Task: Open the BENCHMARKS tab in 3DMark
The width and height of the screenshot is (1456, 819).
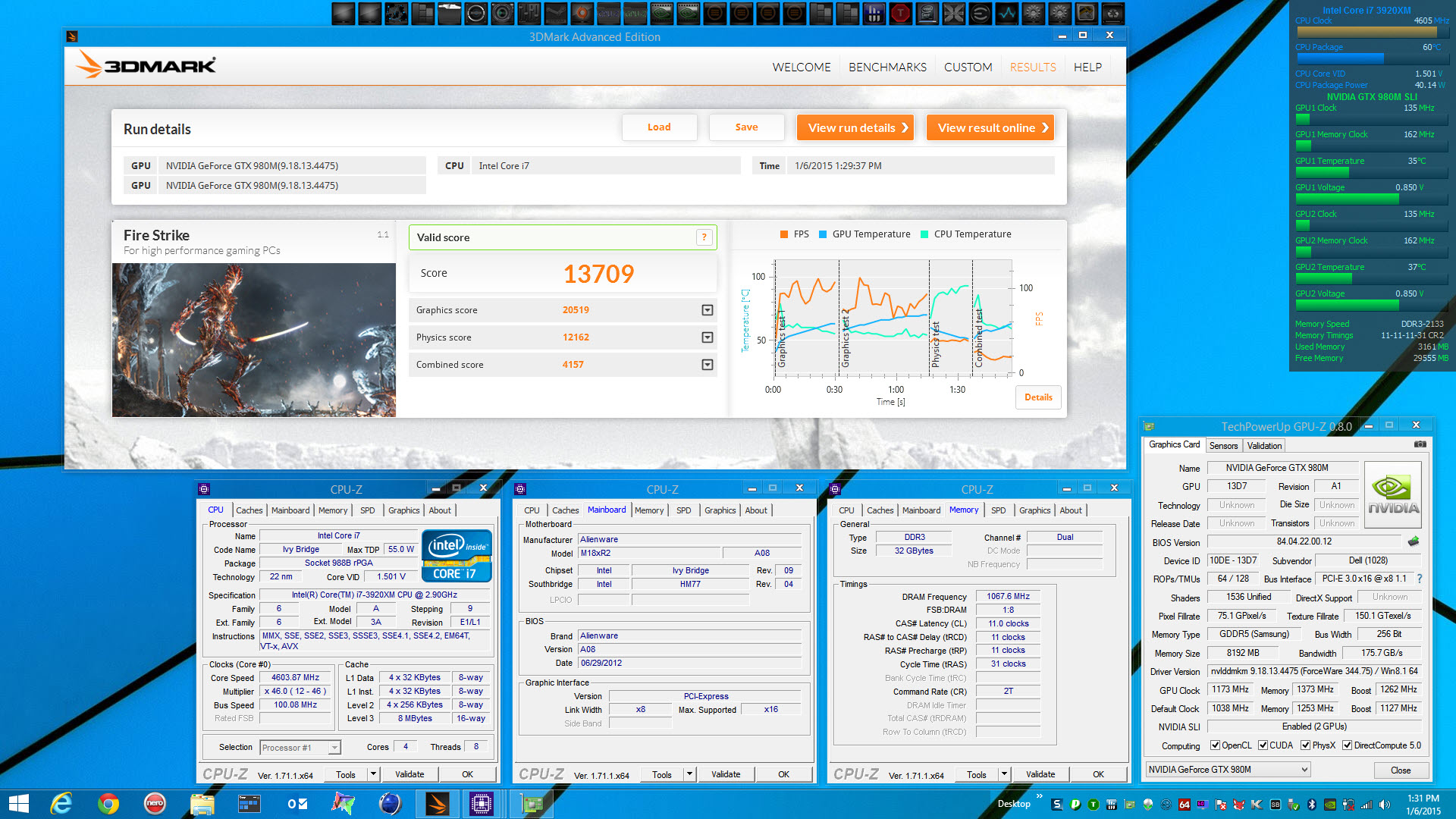Action: [x=887, y=67]
